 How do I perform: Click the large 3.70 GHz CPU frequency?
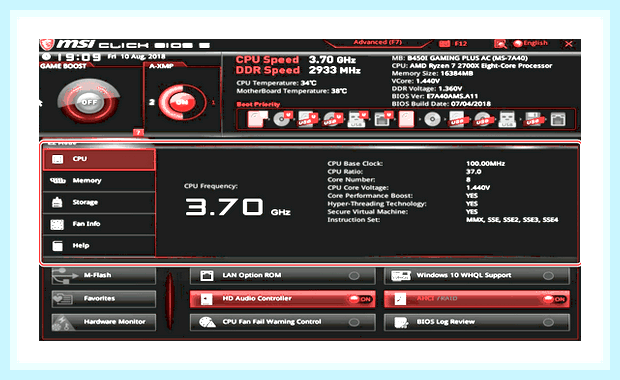tap(238, 207)
